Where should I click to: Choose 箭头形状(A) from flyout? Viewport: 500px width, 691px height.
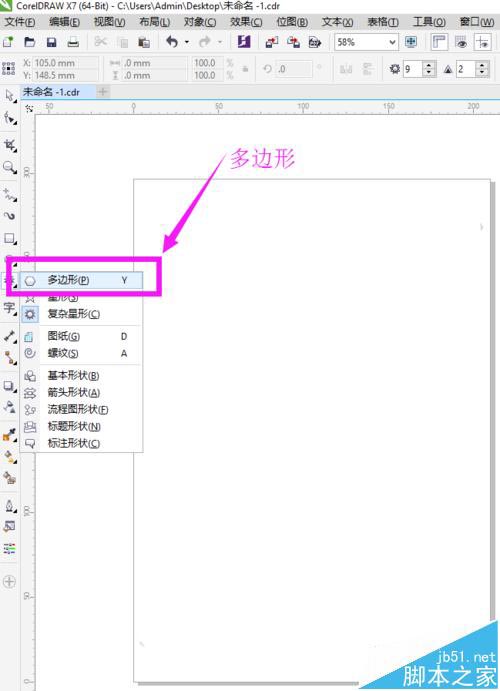coord(82,393)
